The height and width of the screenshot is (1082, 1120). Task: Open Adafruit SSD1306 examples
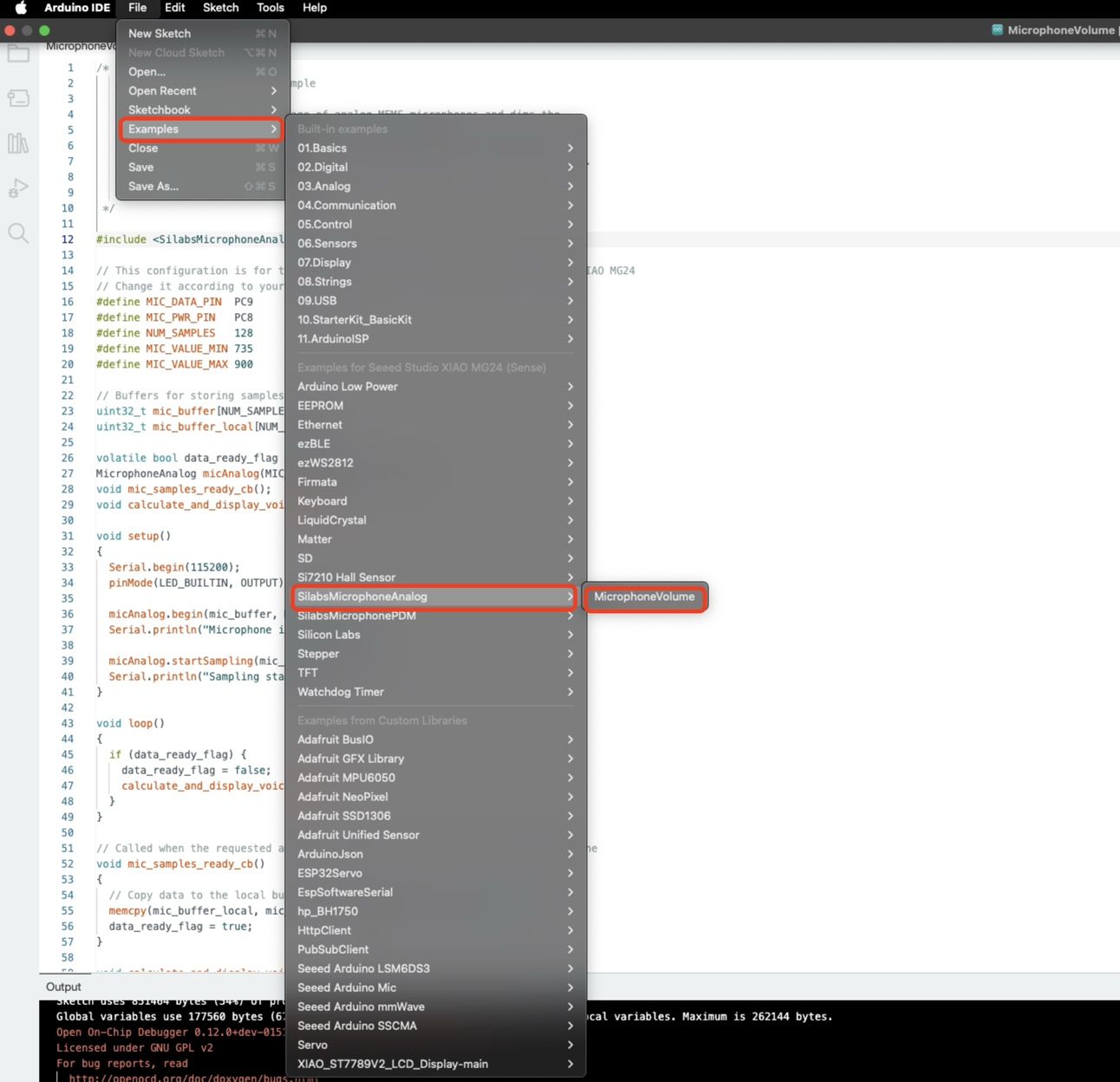click(435, 816)
